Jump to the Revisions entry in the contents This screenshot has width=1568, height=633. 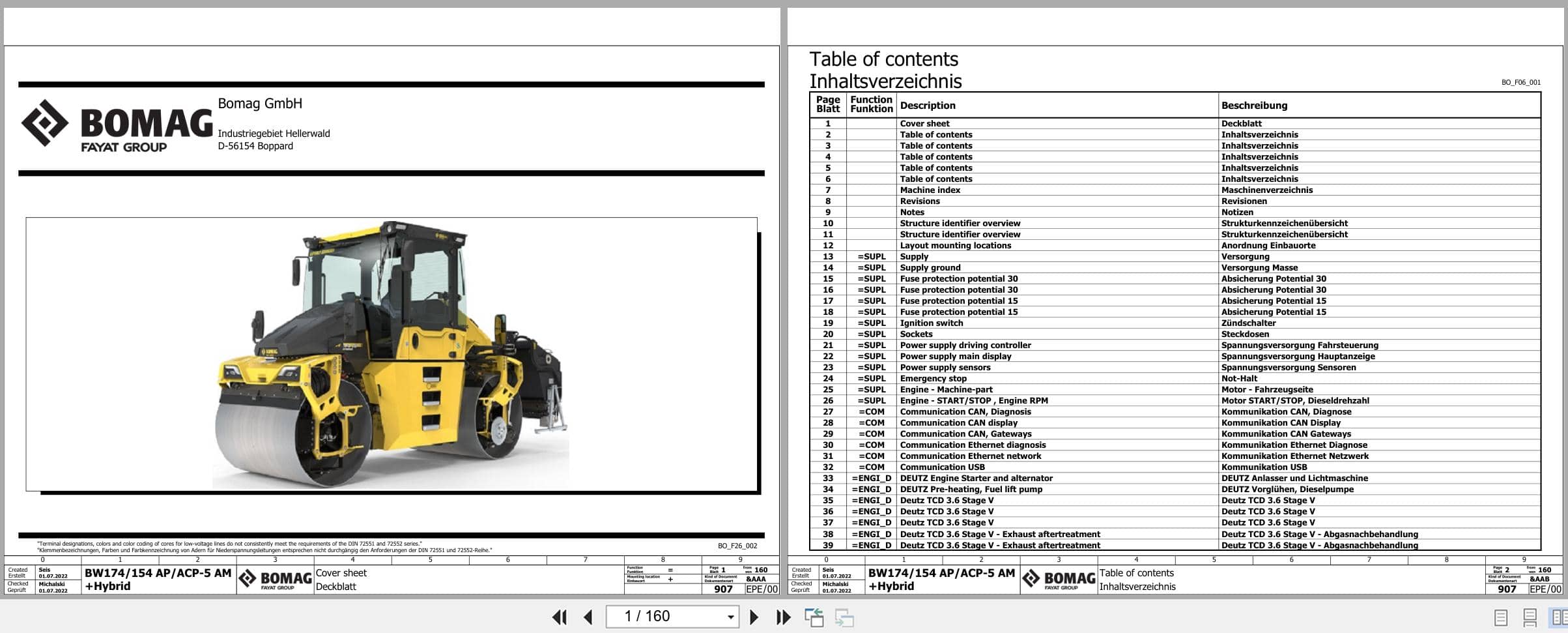click(919, 201)
